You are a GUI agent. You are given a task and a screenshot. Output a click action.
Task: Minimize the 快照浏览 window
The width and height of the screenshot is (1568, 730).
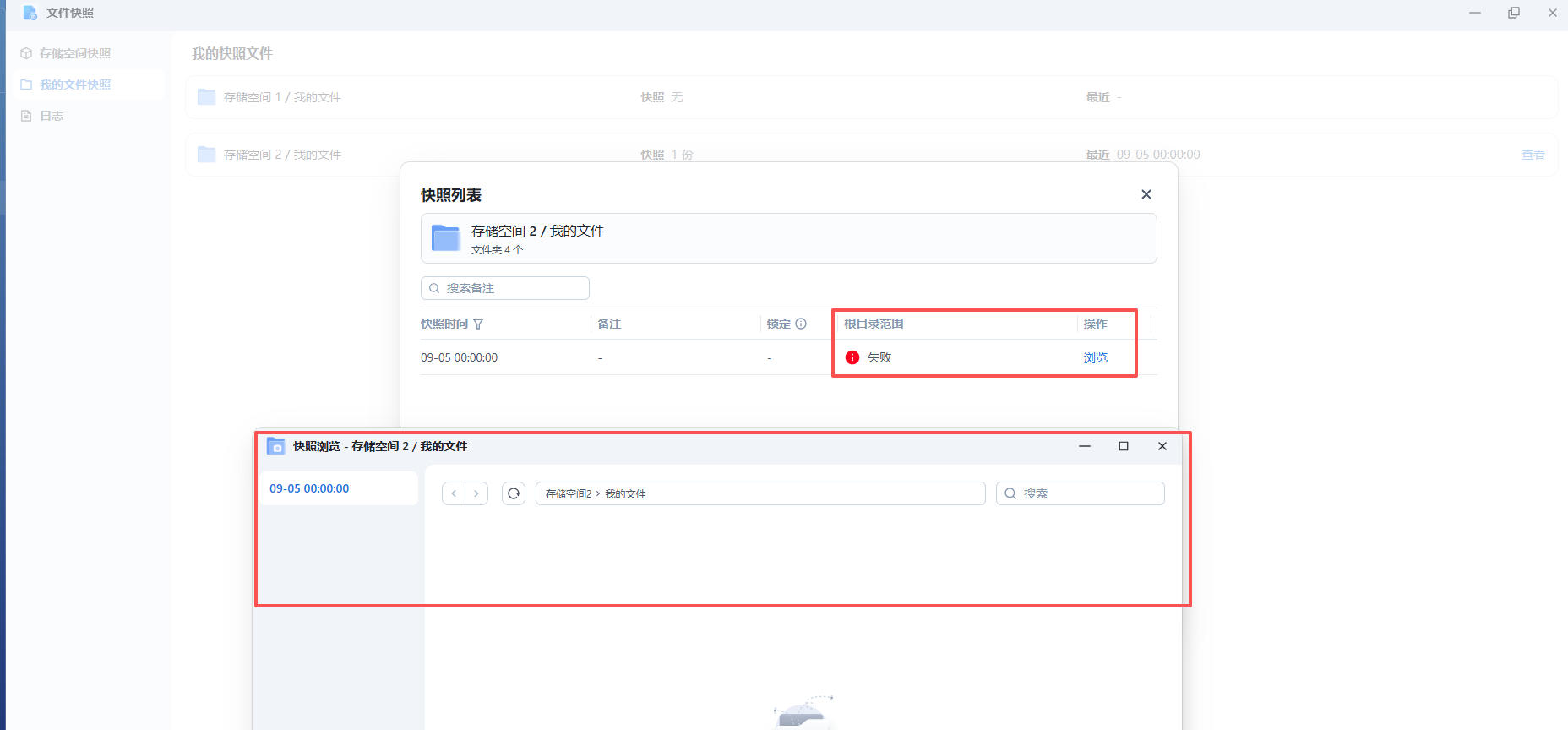click(1085, 446)
